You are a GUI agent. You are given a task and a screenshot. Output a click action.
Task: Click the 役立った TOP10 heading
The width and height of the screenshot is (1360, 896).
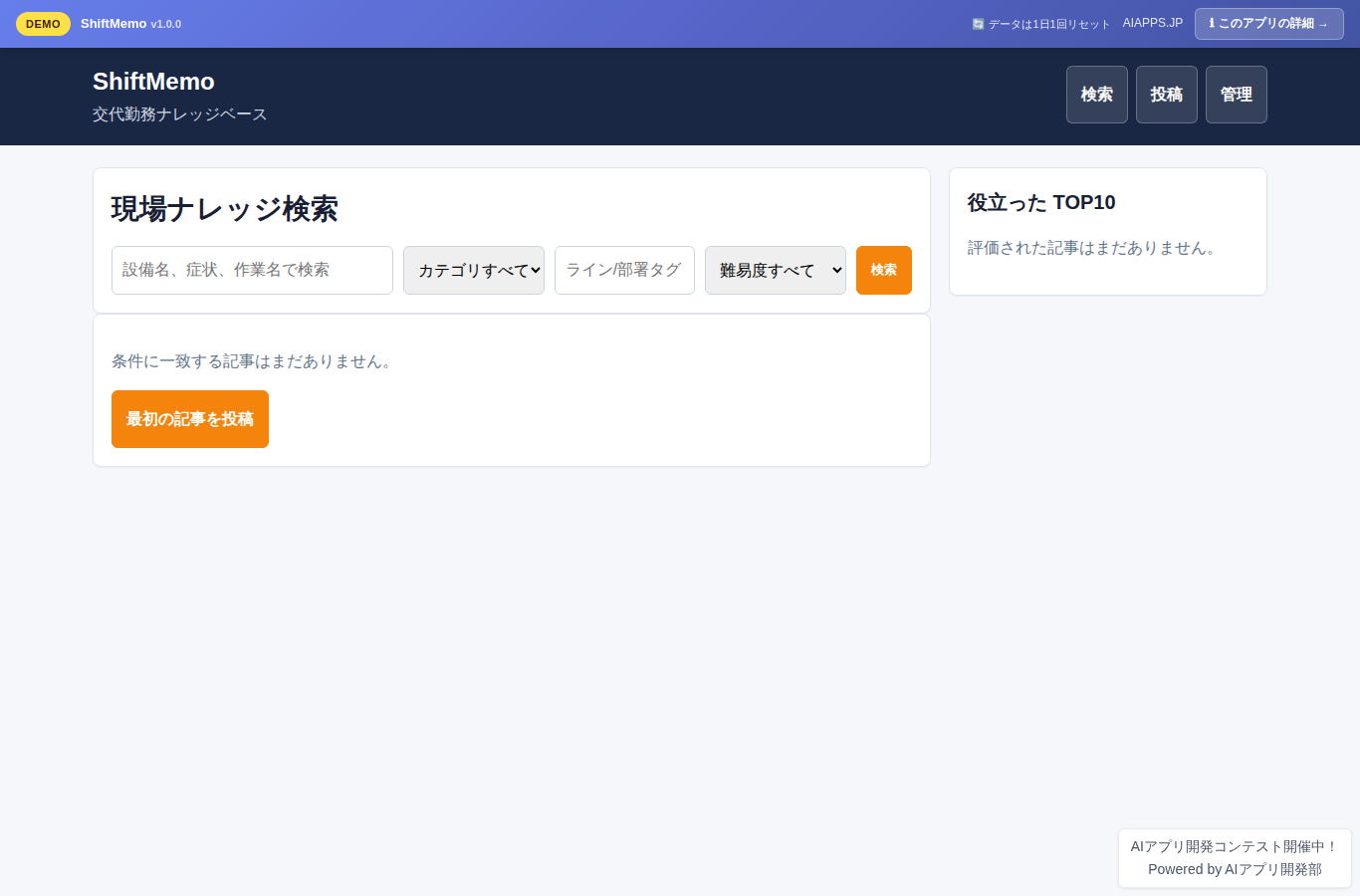[1041, 202]
